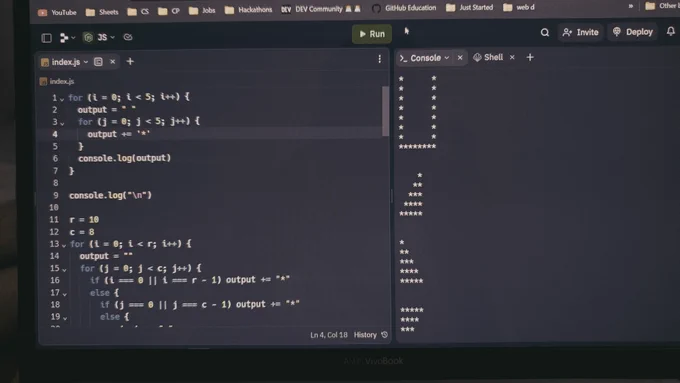Click the Invite button
680x383 pixels.
[581, 33]
